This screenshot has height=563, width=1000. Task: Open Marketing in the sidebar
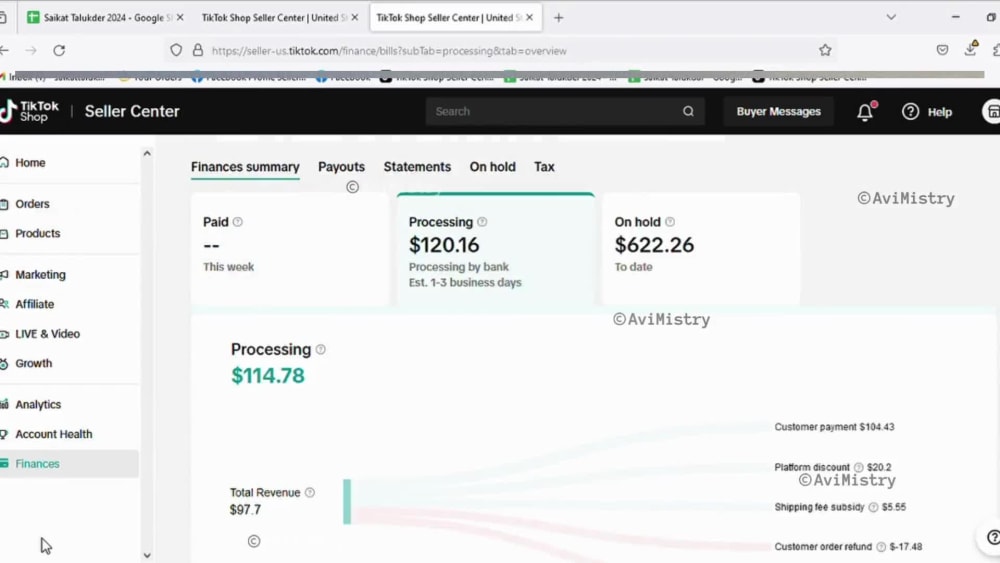[40, 275]
